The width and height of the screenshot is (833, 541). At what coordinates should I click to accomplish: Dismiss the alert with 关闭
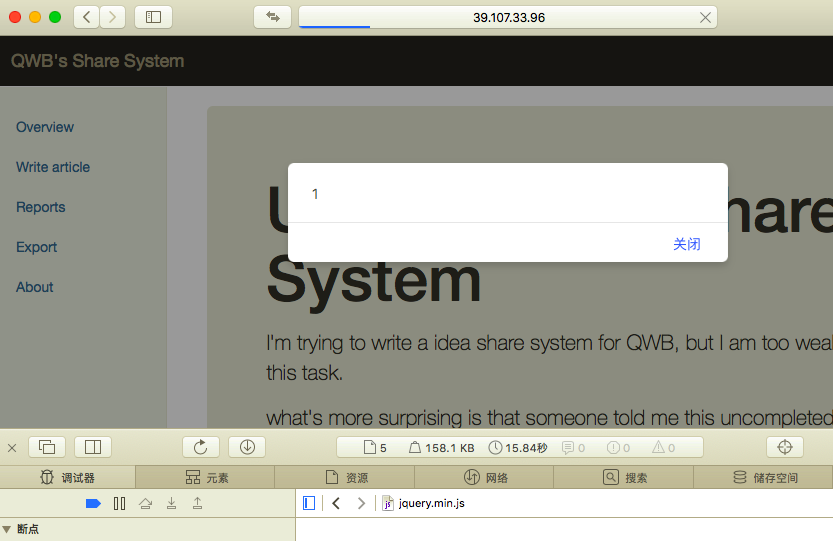tap(686, 244)
